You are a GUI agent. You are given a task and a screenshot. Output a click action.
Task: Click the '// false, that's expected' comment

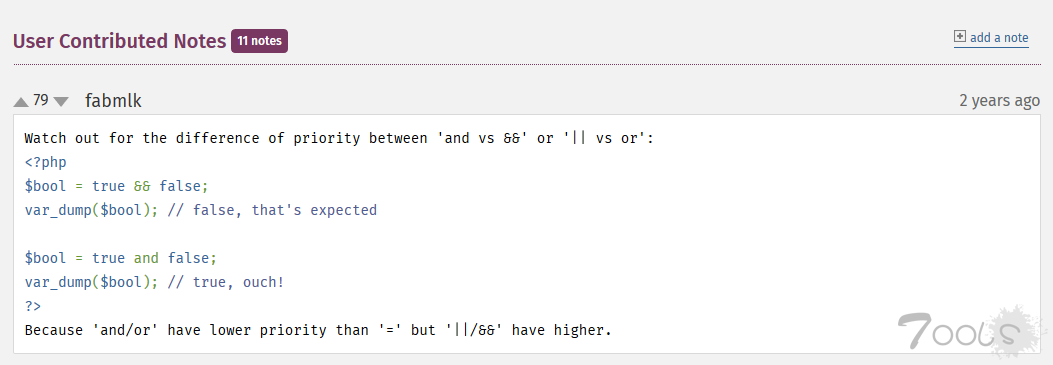point(273,211)
